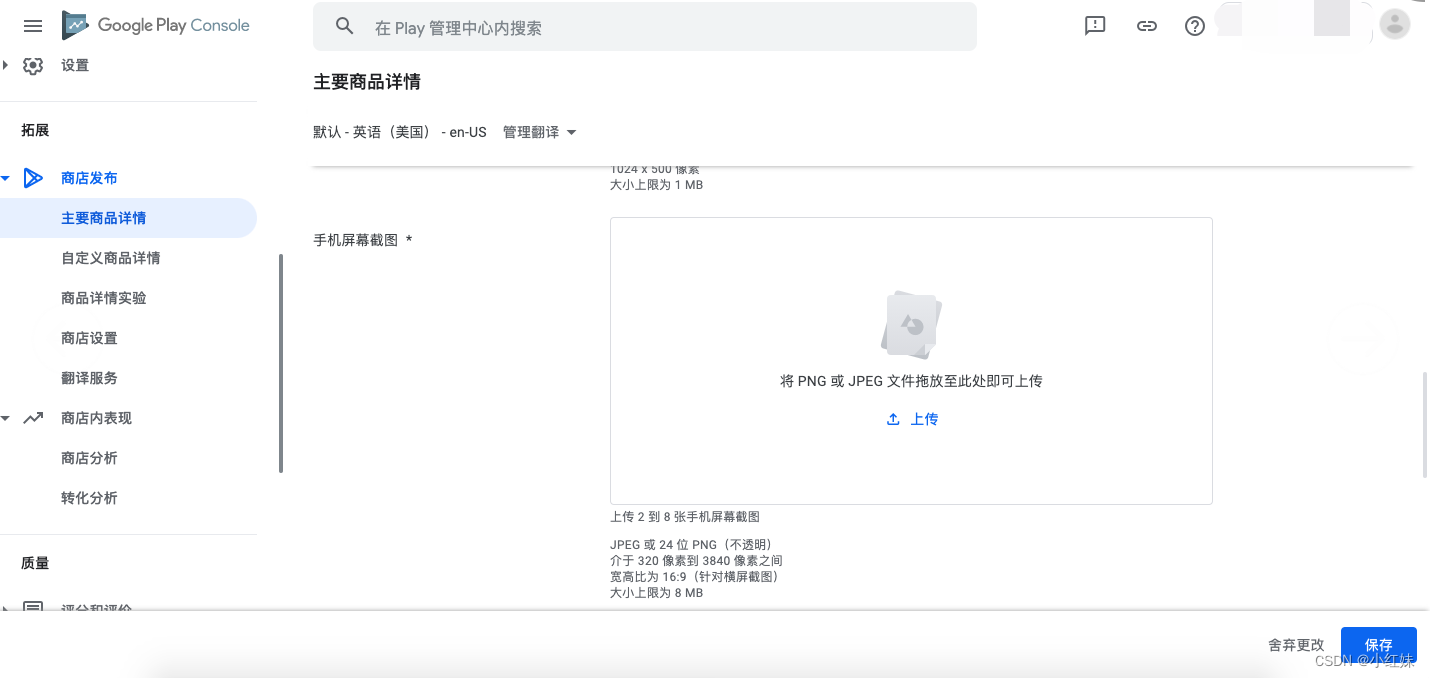Click the search magnifier icon
1430x678 pixels.
[x=344, y=26]
